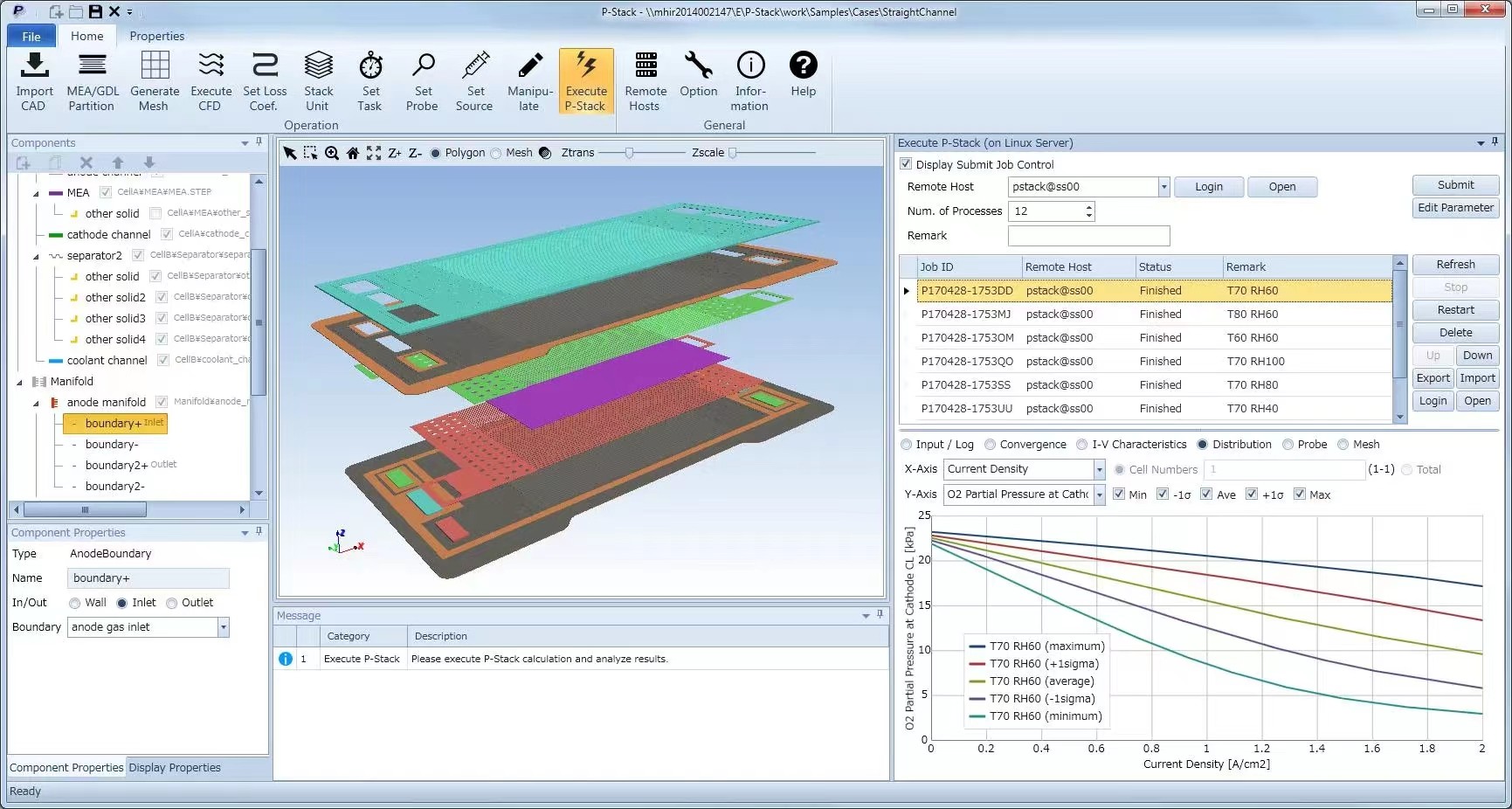The width and height of the screenshot is (1512, 809).
Task: Open MEA/GDL Partition tool
Action: click(x=93, y=81)
